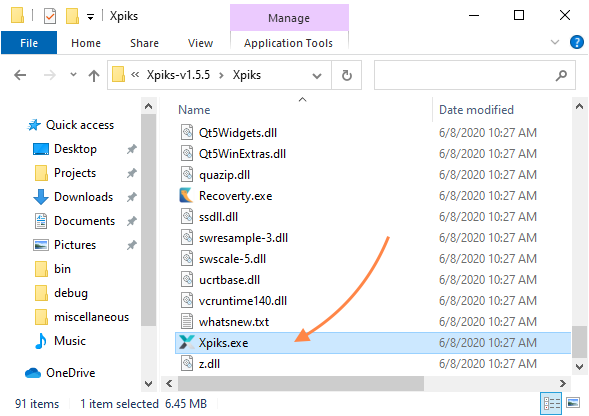Image resolution: width=589 pixels, height=416 pixels.
Task: Click the navigation pane vertical scrollbar thumb
Action: 149,220
